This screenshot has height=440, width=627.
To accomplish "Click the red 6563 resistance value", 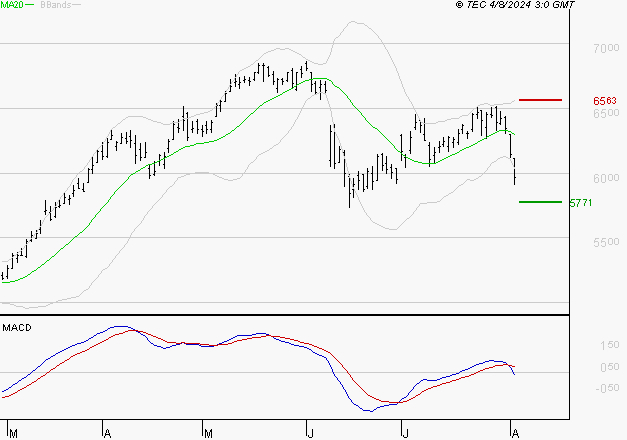I will 605,101.
